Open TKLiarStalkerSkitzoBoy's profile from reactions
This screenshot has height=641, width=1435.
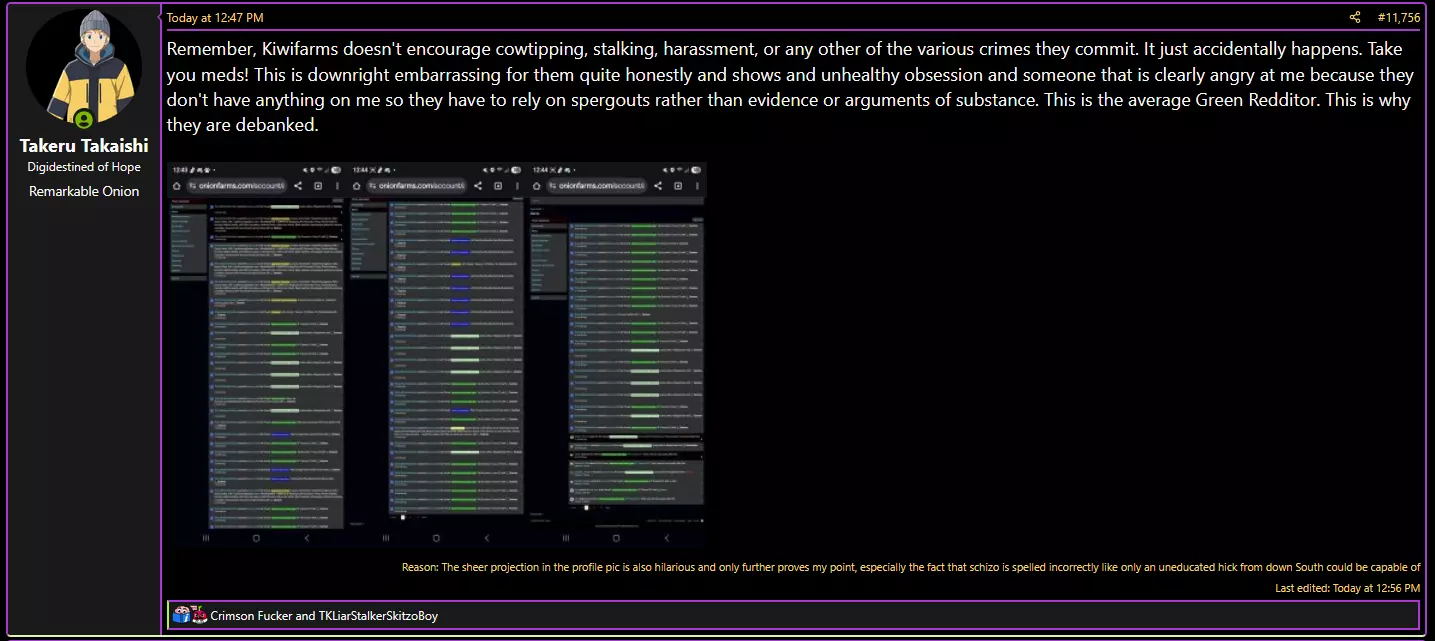378,616
